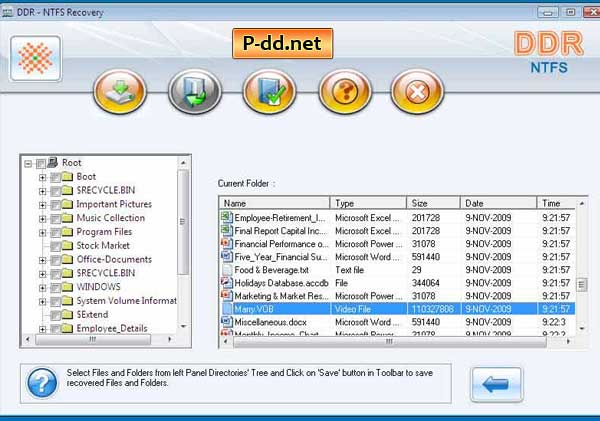
Task: Click the book with green checkmark icon
Action: (x=270, y=92)
